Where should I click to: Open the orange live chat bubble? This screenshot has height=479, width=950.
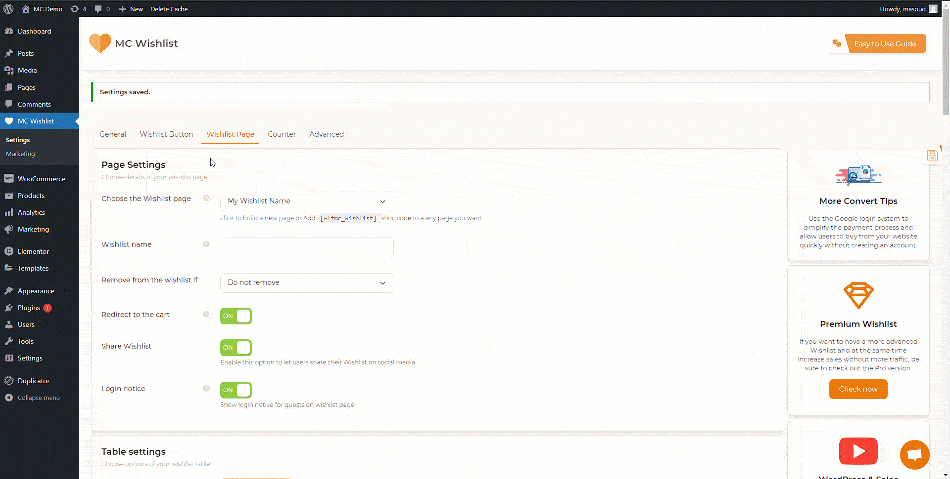click(915, 455)
